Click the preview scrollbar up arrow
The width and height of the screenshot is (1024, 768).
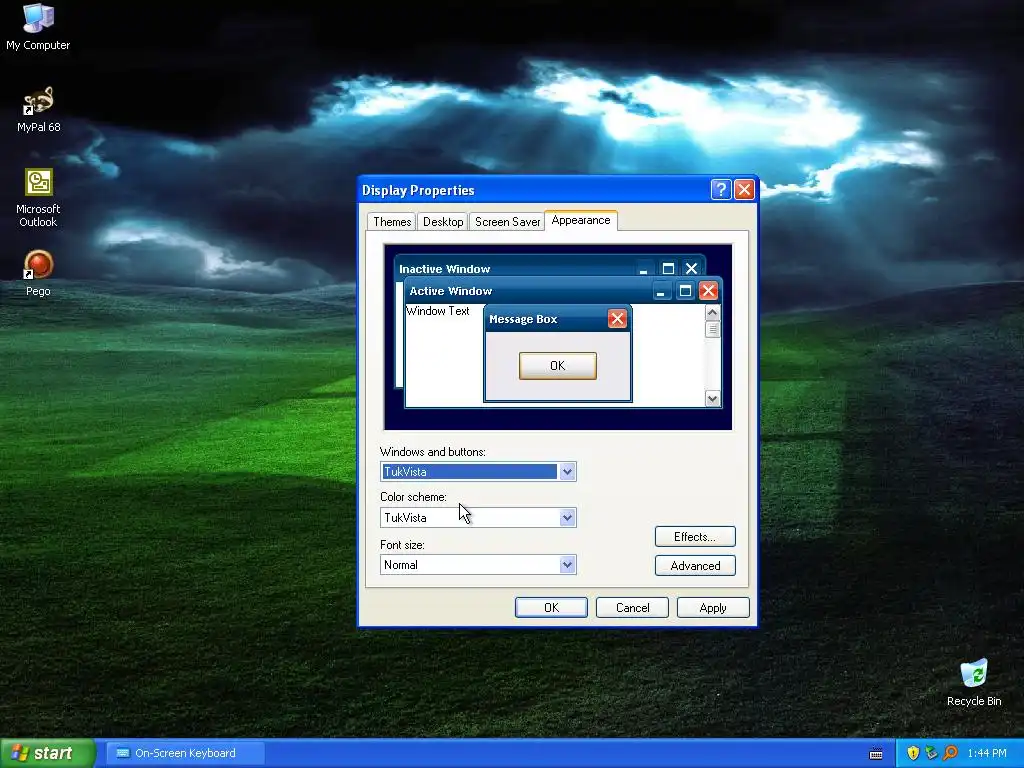pos(712,312)
